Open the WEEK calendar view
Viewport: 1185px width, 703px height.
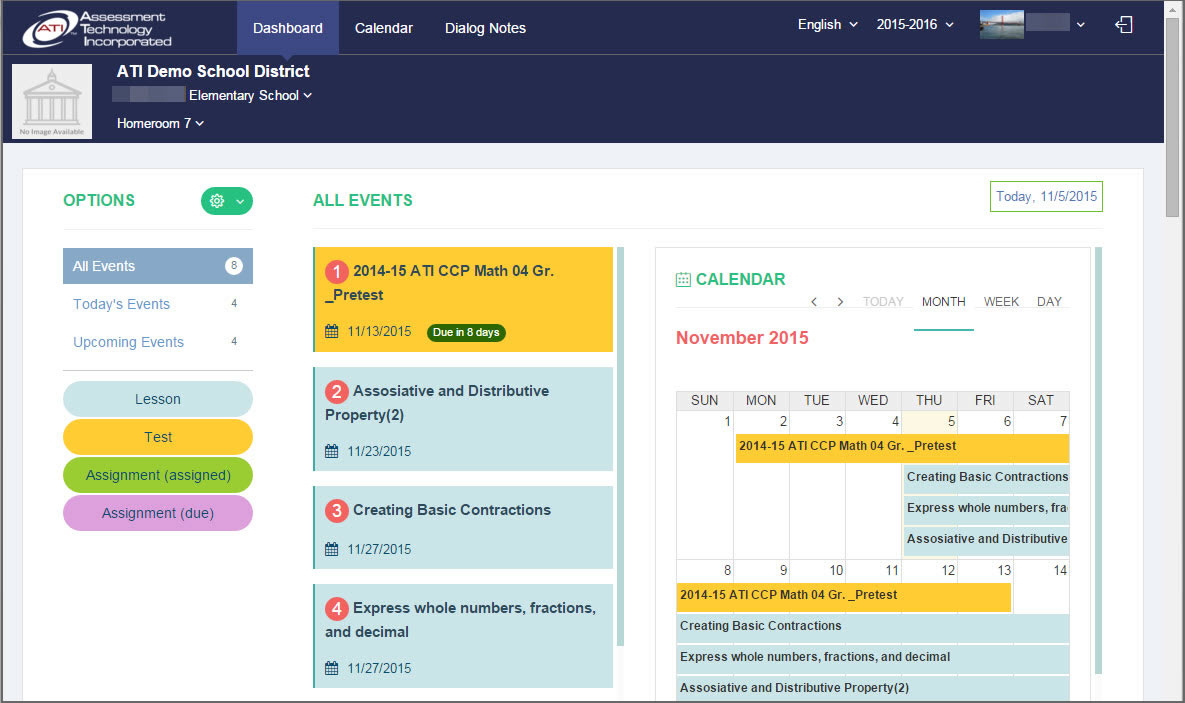point(1001,301)
